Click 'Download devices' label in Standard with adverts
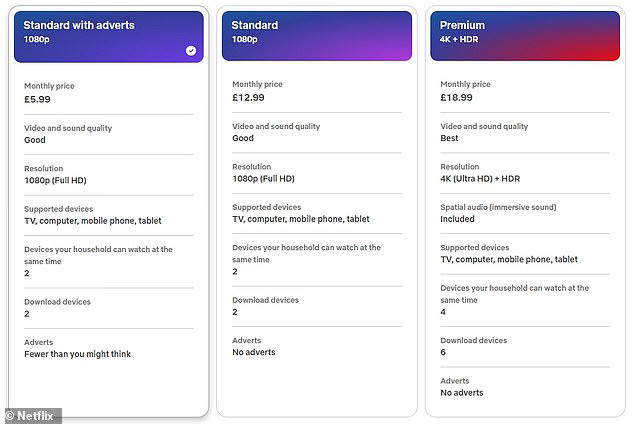 click(57, 302)
